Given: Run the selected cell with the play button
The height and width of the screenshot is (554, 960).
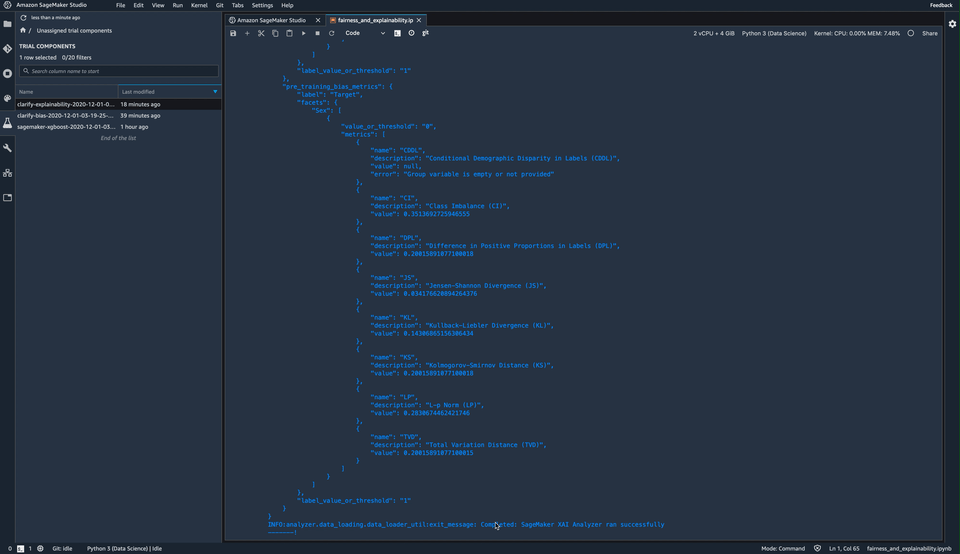Looking at the screenshot, I should click(x=303, y=33).
